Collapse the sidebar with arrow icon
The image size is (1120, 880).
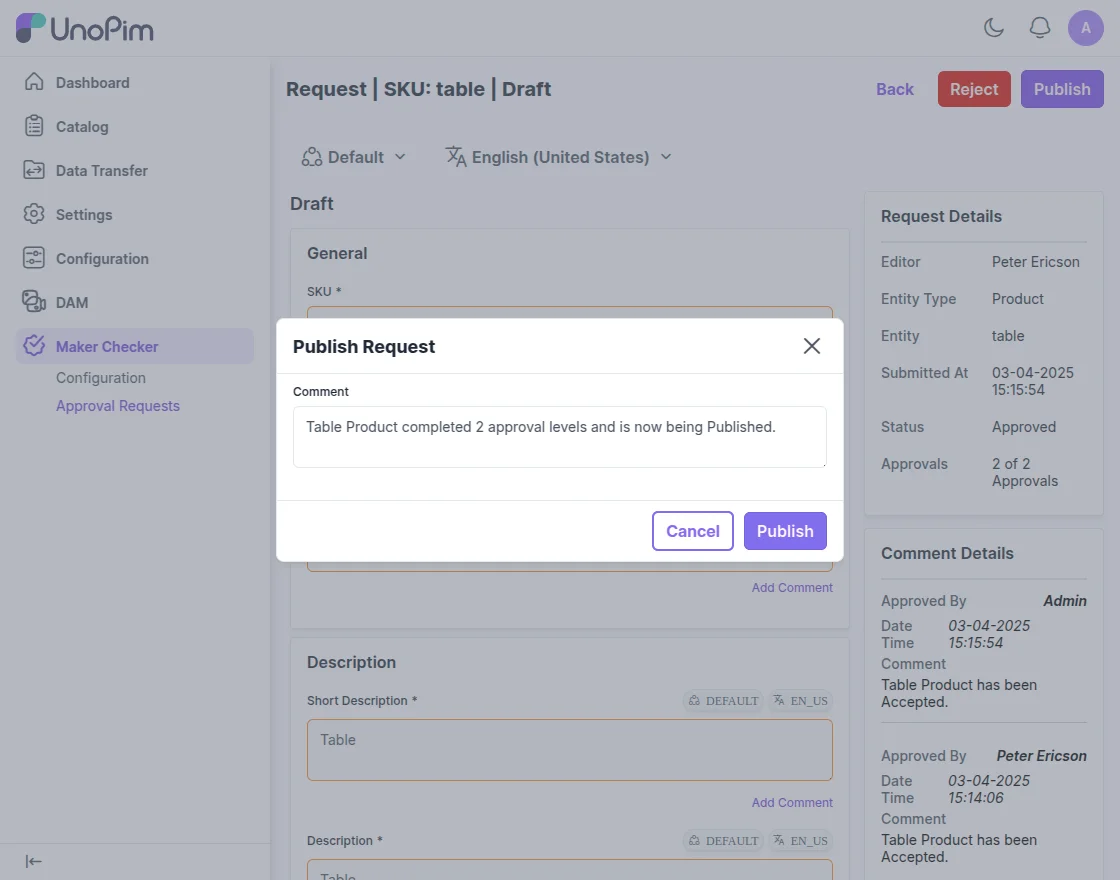click(34, 861)
